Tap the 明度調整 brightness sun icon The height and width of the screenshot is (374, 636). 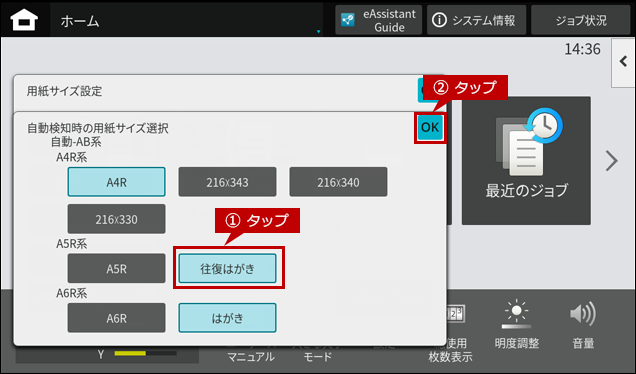516,314
